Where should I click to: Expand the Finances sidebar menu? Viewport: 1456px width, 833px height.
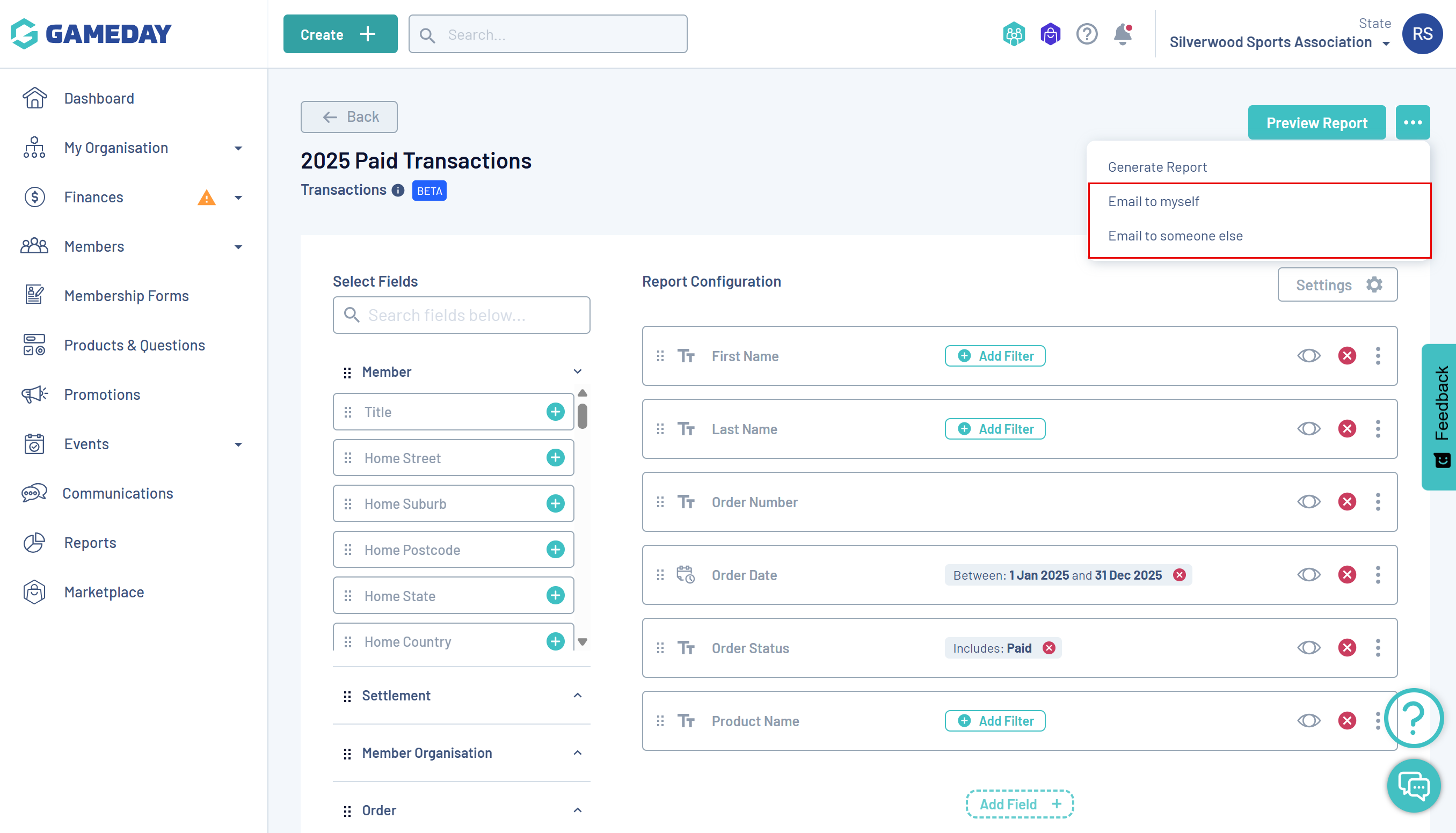pyautogui.click(x=238, y=198)
